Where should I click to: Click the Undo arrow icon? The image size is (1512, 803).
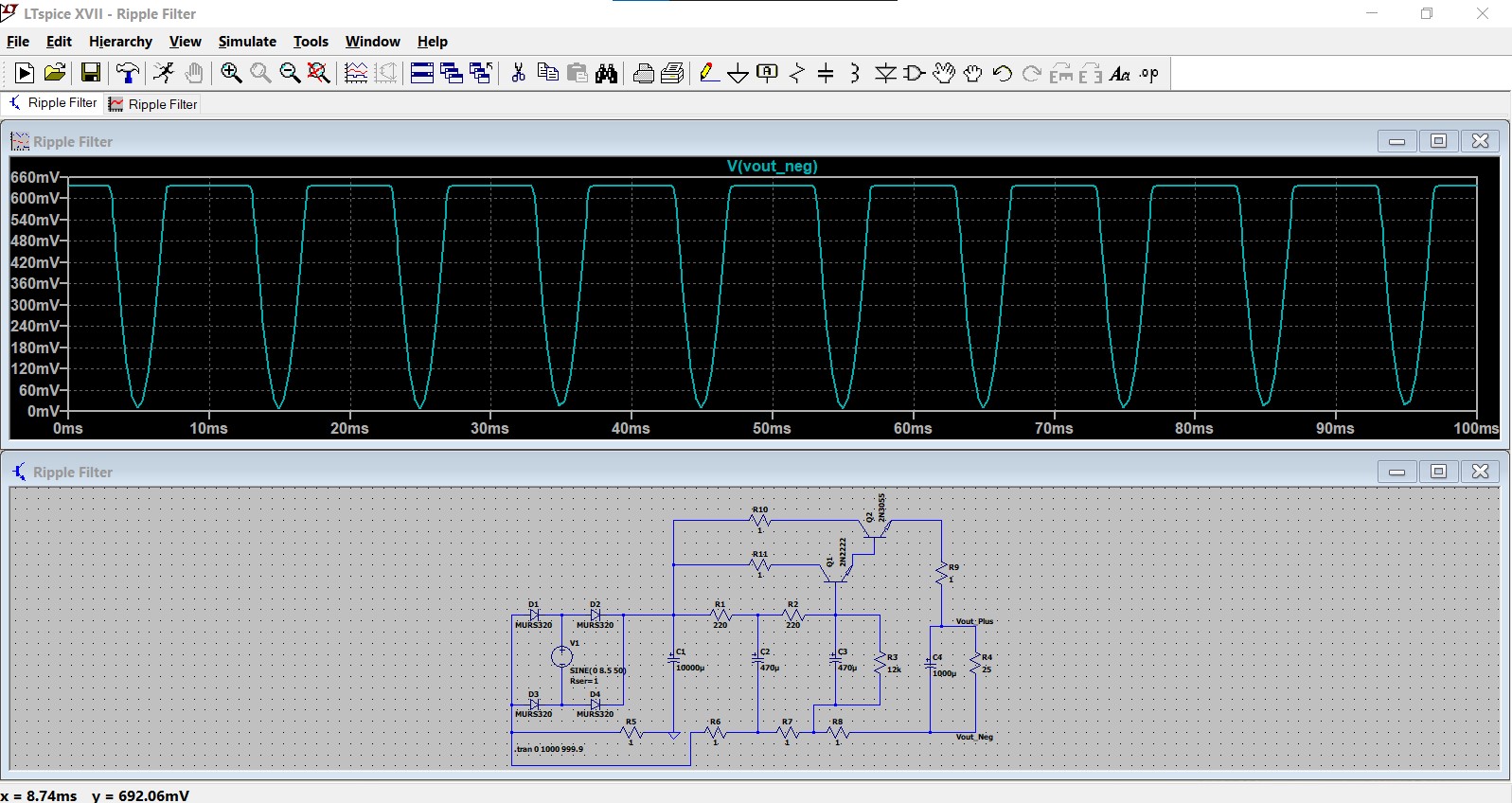(1003, 73)
